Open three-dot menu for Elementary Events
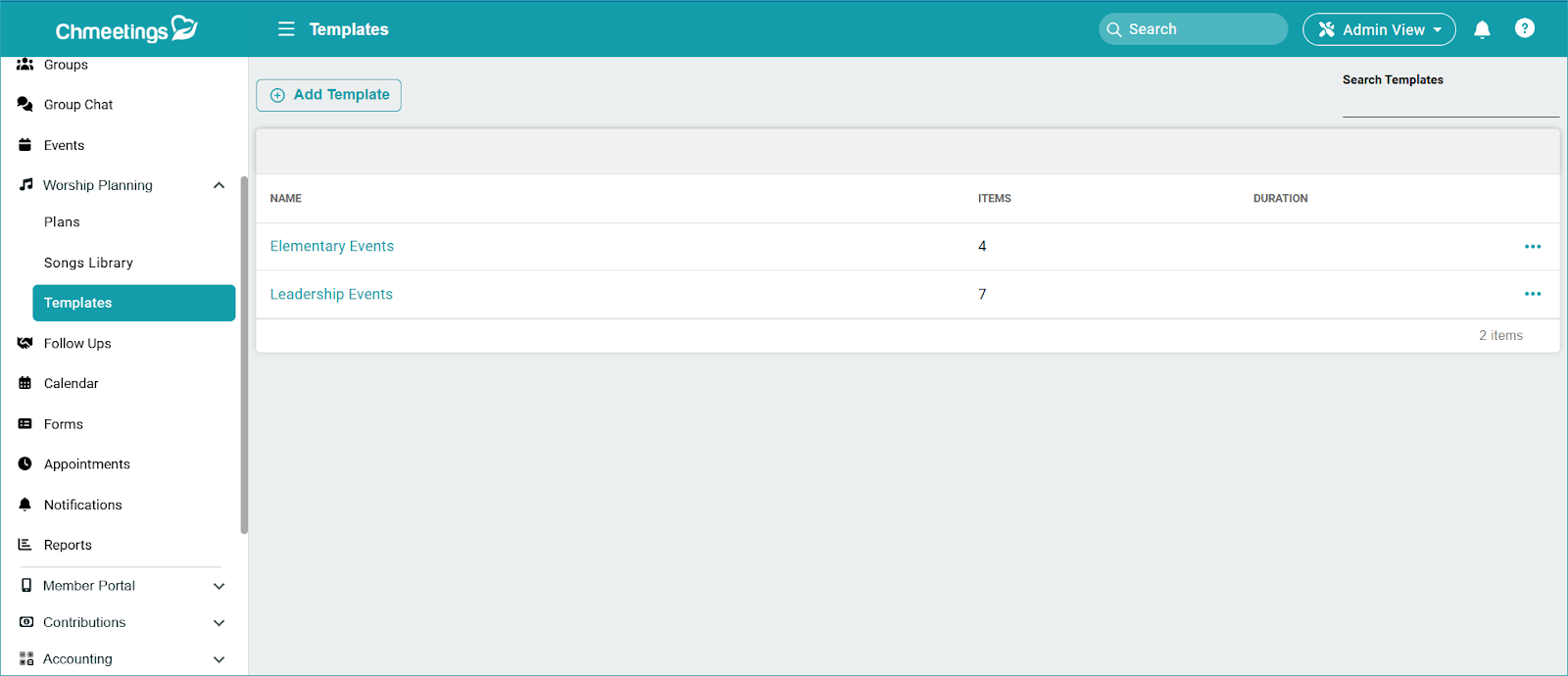Viewport: 1568px width, 676px height. 1533,247
